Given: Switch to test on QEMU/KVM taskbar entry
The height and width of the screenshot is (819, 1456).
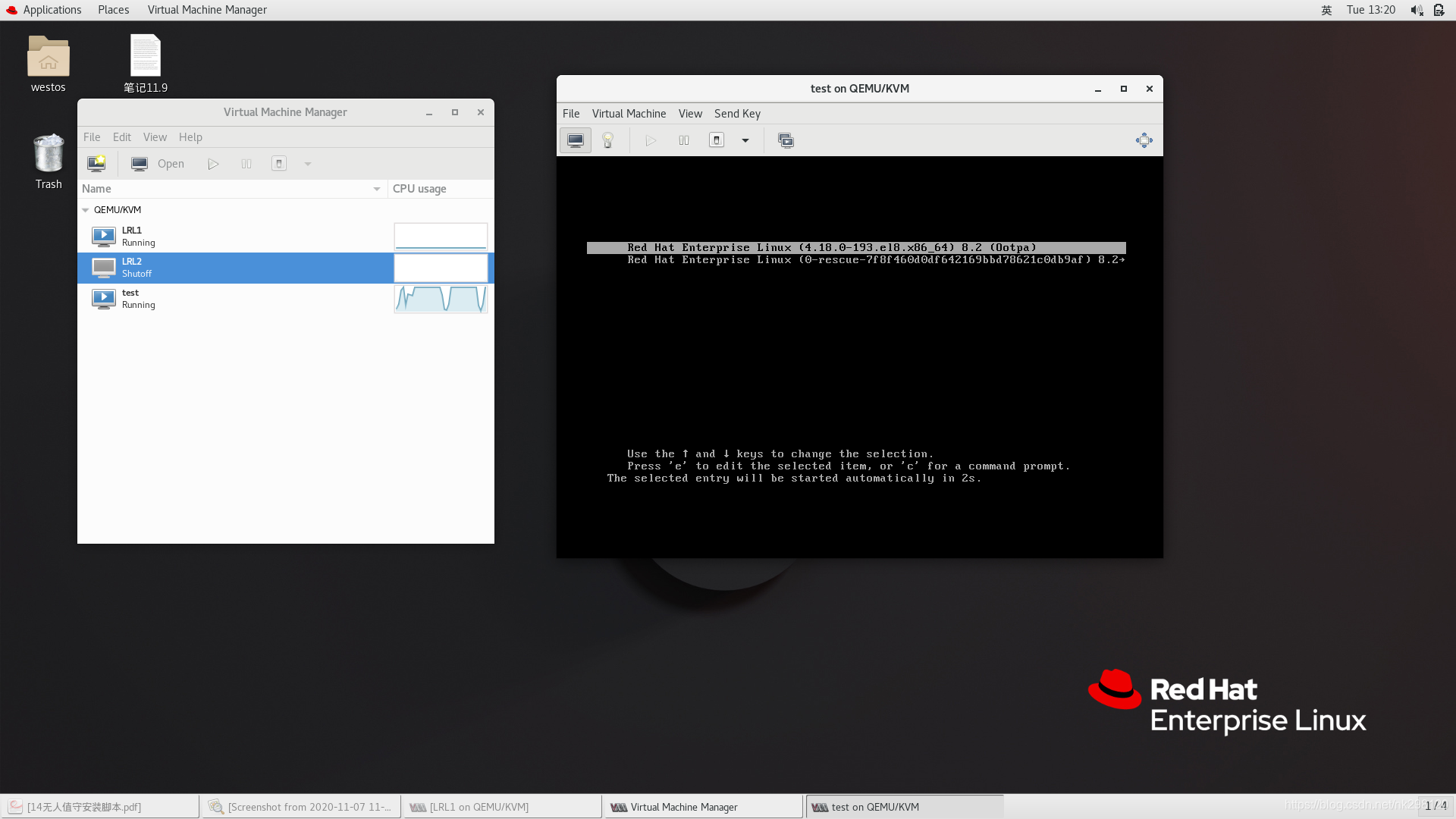Looking at the screenshot, I should 905,807.
